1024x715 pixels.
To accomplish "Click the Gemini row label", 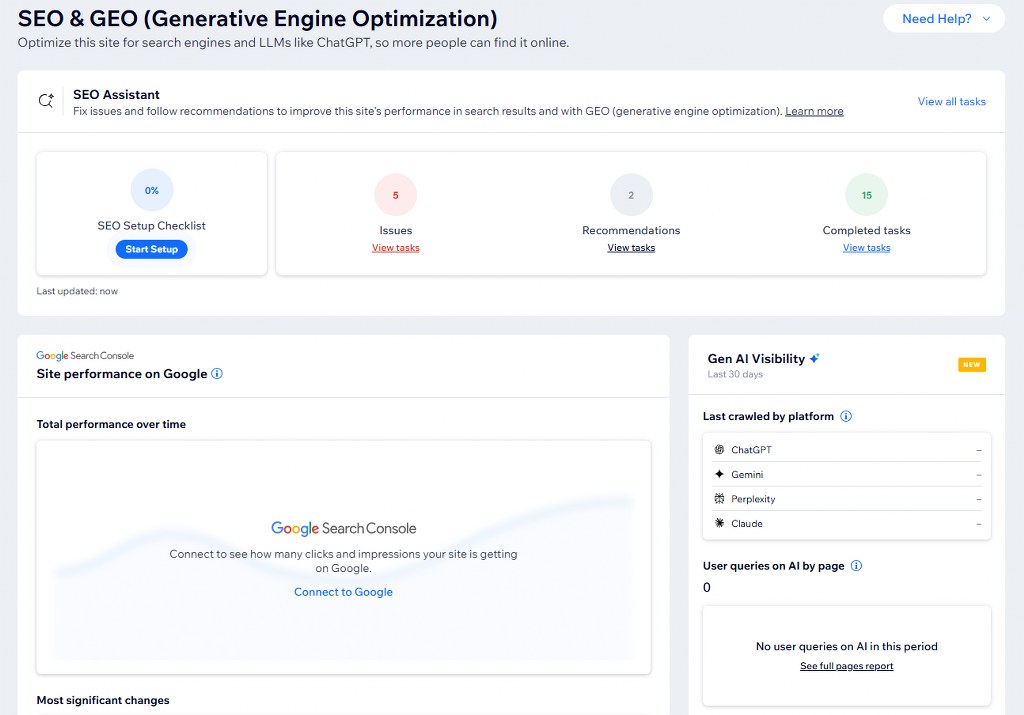I will pyautogui.click(x=747, y=475).
